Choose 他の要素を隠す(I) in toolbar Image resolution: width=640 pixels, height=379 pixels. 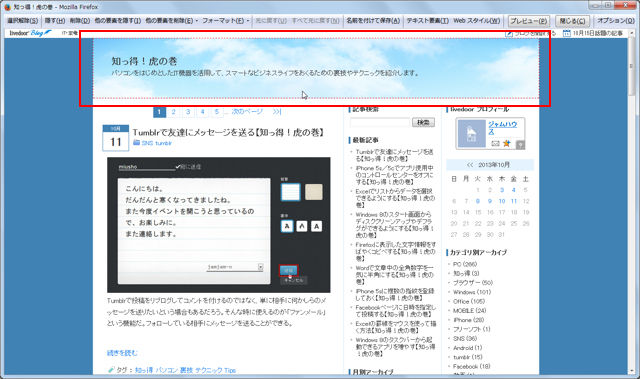click(x=118, y=20)
